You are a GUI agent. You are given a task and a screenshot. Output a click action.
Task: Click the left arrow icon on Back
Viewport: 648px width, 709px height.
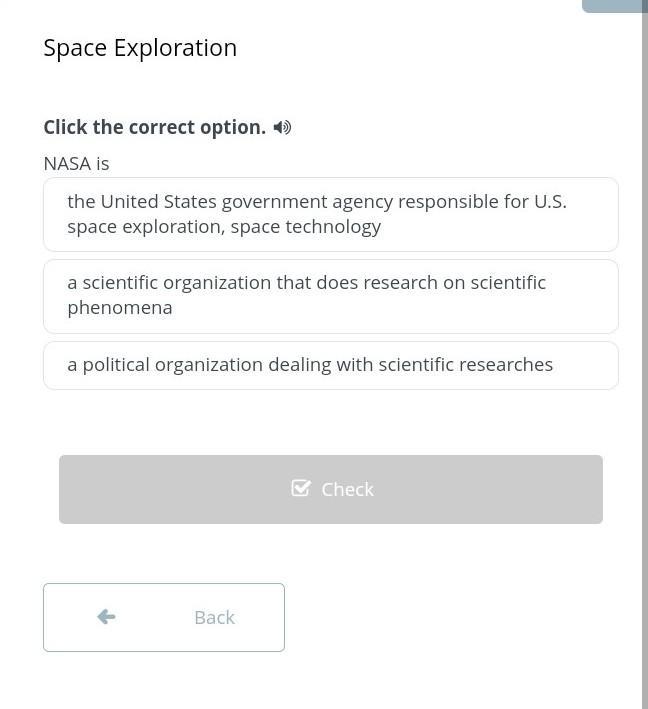coord(106,617)
